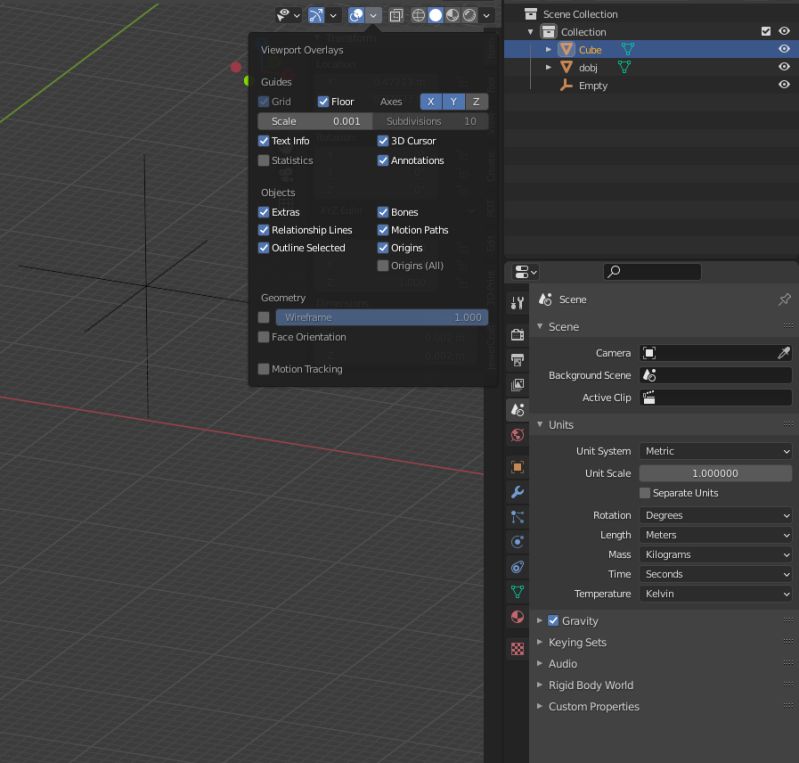Switch to Rendered shading mode
The width and height of the screenshot is (799, 763).
[x=470, y=15]
